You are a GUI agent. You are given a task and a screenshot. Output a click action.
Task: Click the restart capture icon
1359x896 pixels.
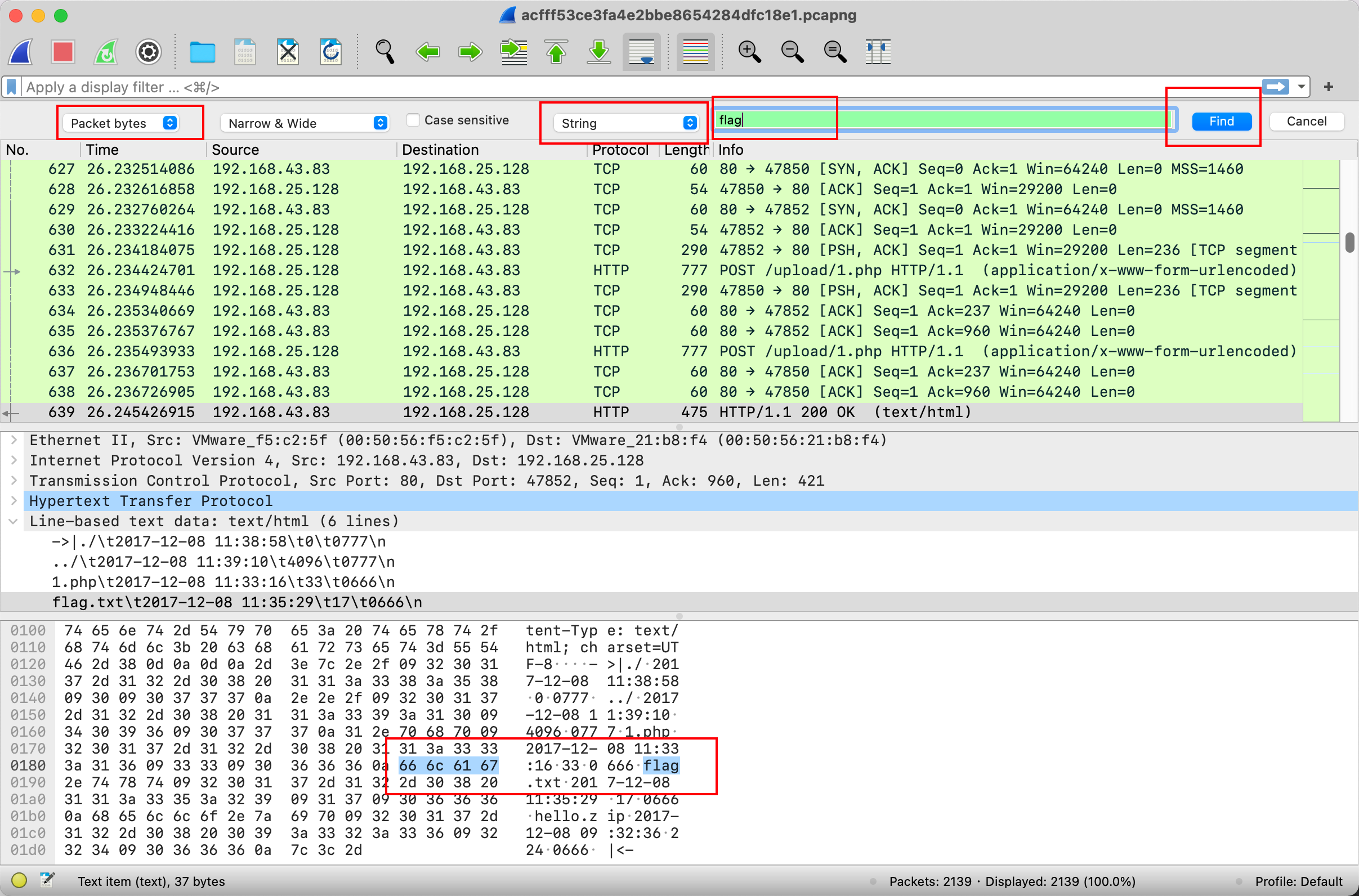106,52
